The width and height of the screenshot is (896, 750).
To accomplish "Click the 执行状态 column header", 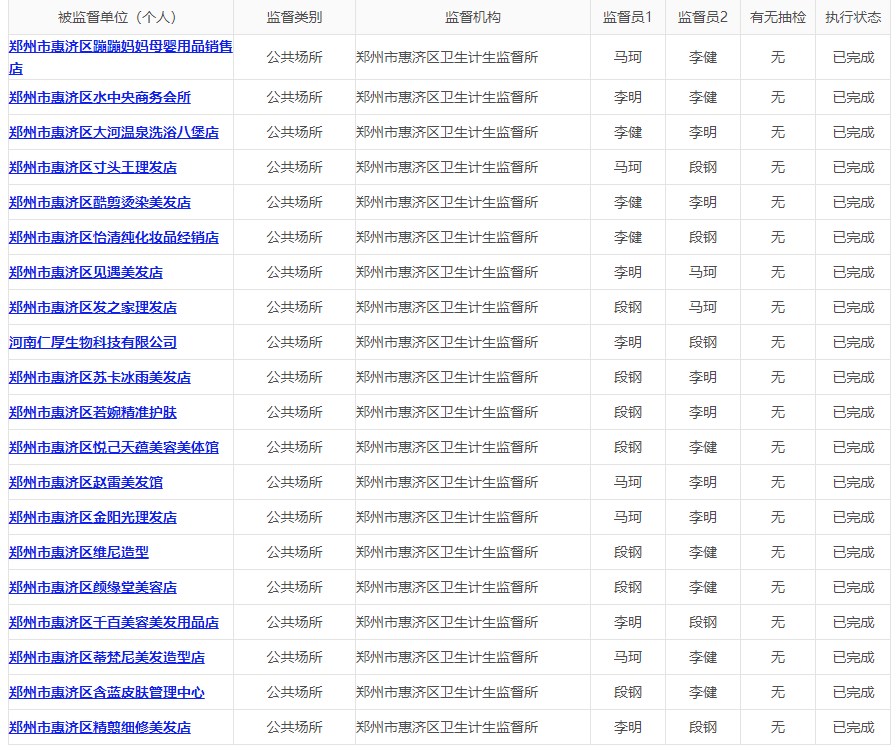I will (x=853, y=17).
